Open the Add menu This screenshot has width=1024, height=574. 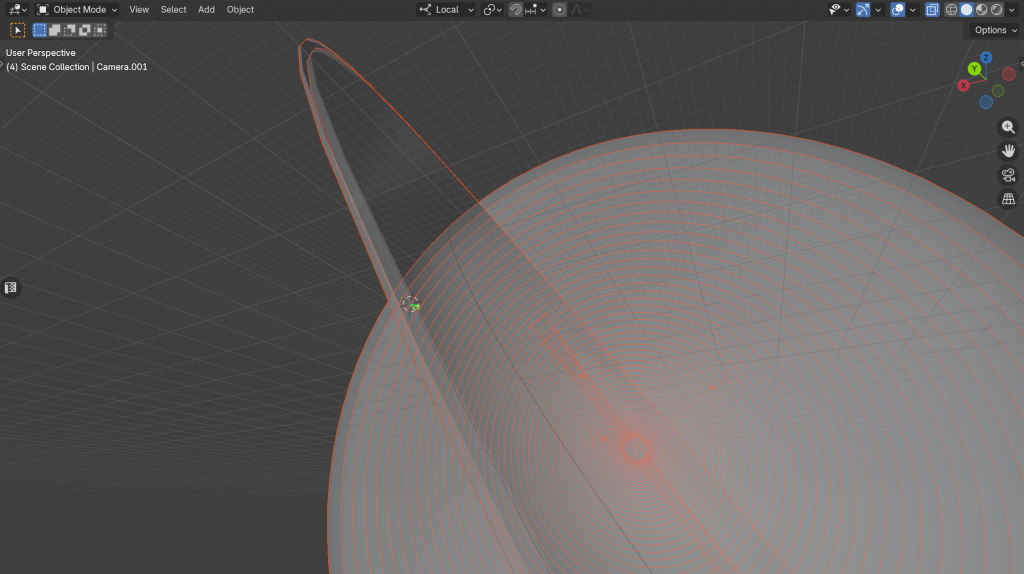(x=206, y=9)
